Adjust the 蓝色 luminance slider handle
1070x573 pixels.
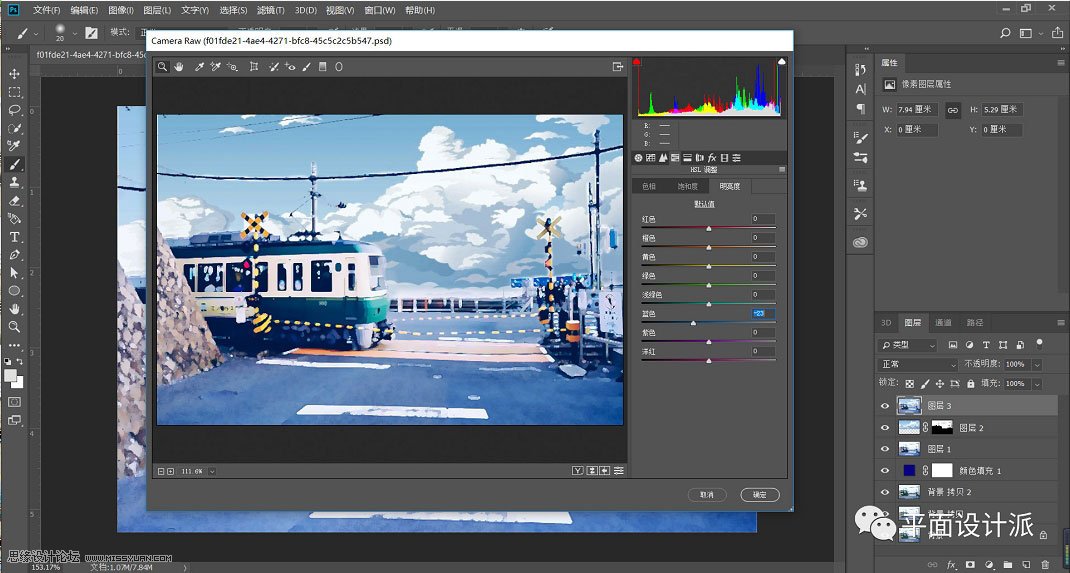click(693, 323)
